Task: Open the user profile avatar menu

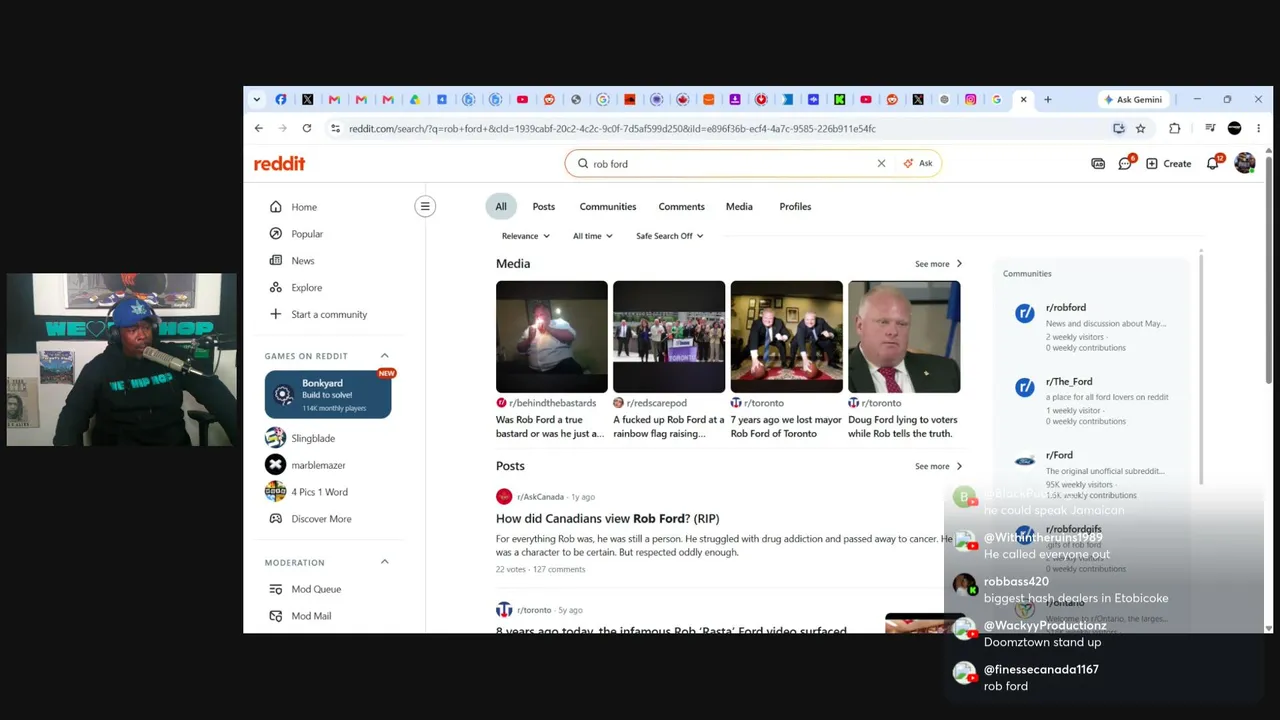Action: pos(1245,164)
